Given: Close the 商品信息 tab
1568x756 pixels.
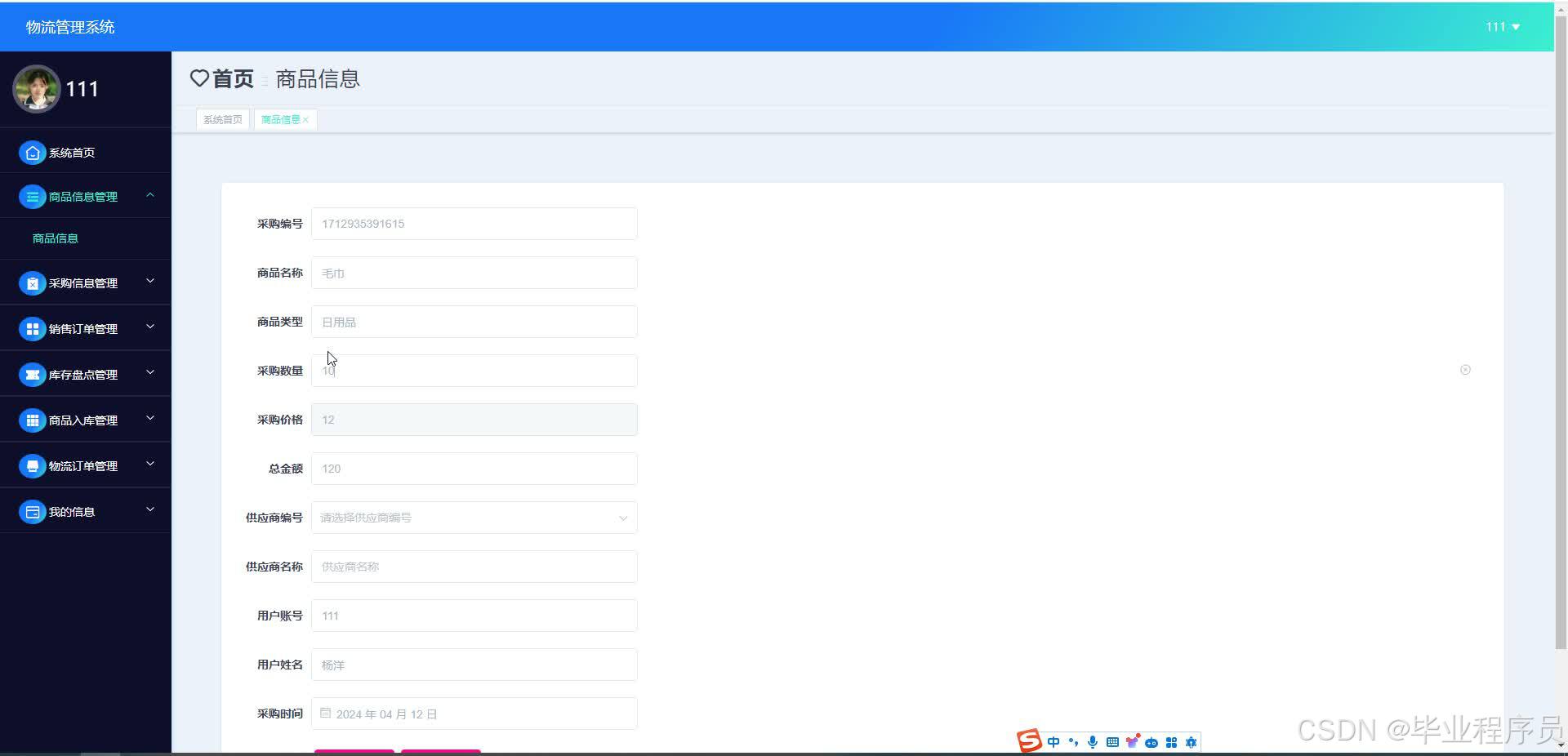Looking at the screenshot, I should pos(305,120).
